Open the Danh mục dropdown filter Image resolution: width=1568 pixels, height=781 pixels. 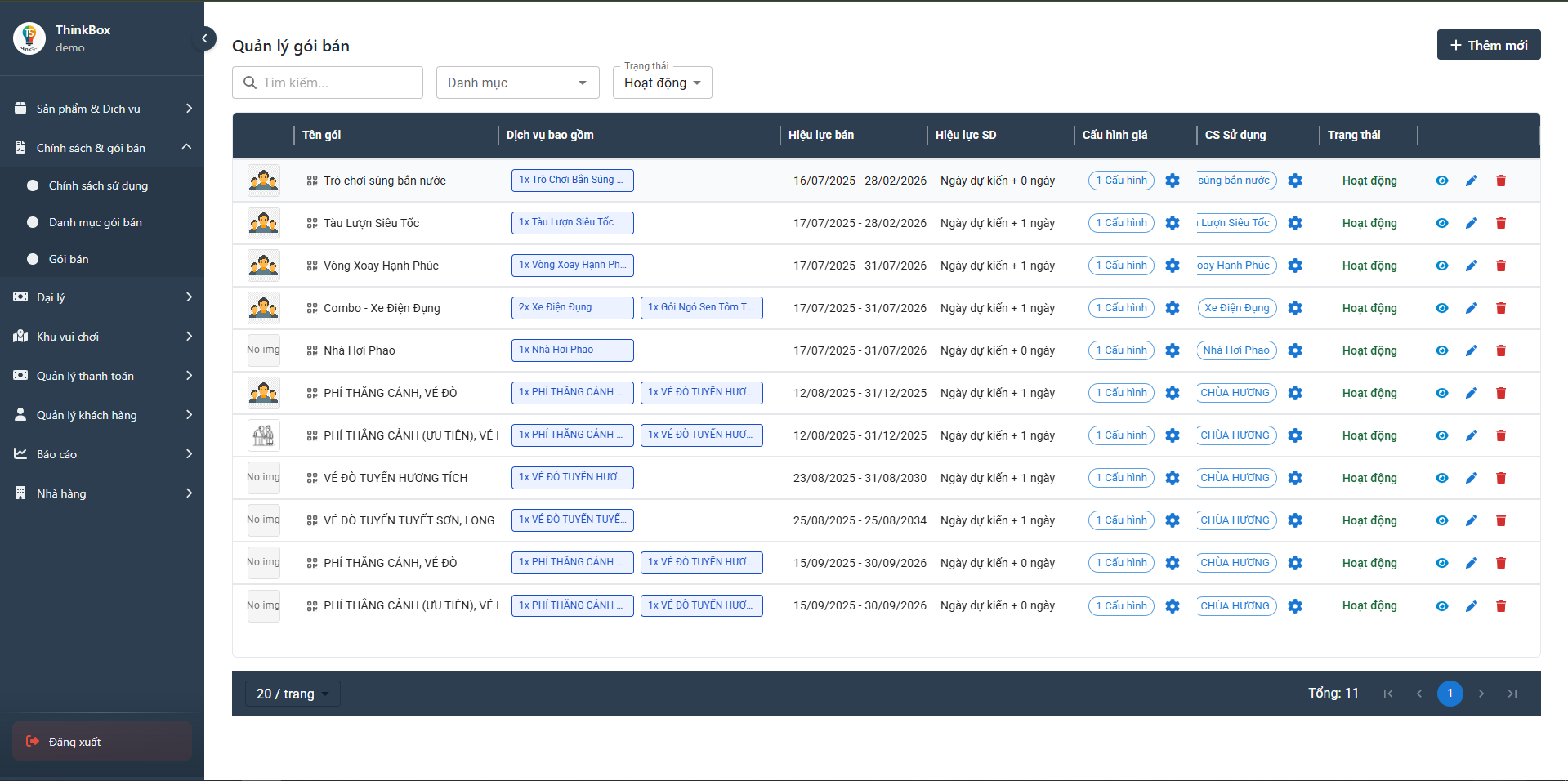coord(517,83)
